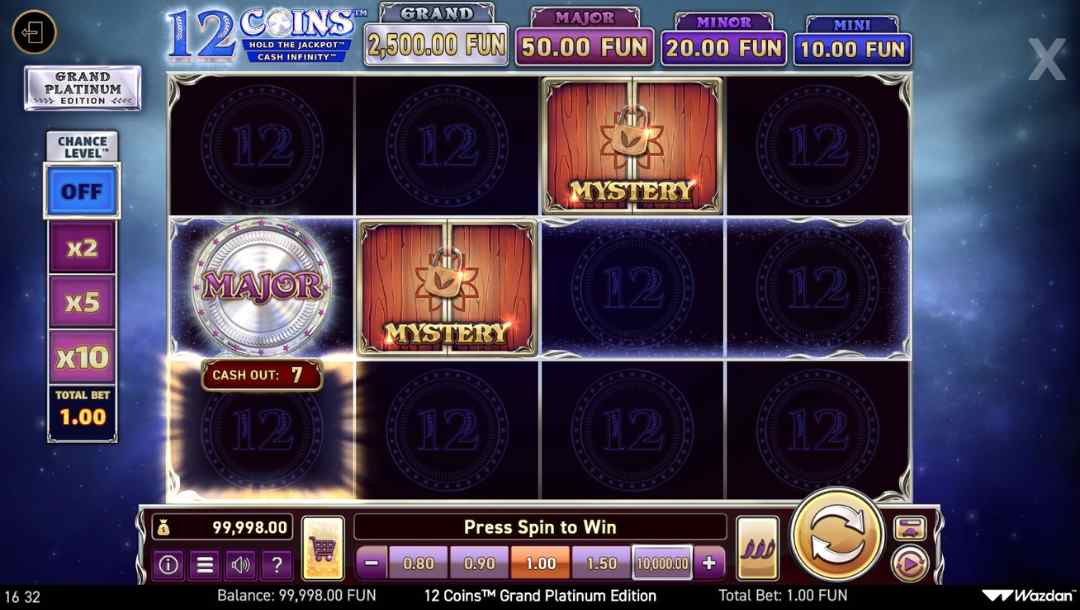Open the shopping cart buy feature
Screen dimensions: 1080x610
pos(323,547)
